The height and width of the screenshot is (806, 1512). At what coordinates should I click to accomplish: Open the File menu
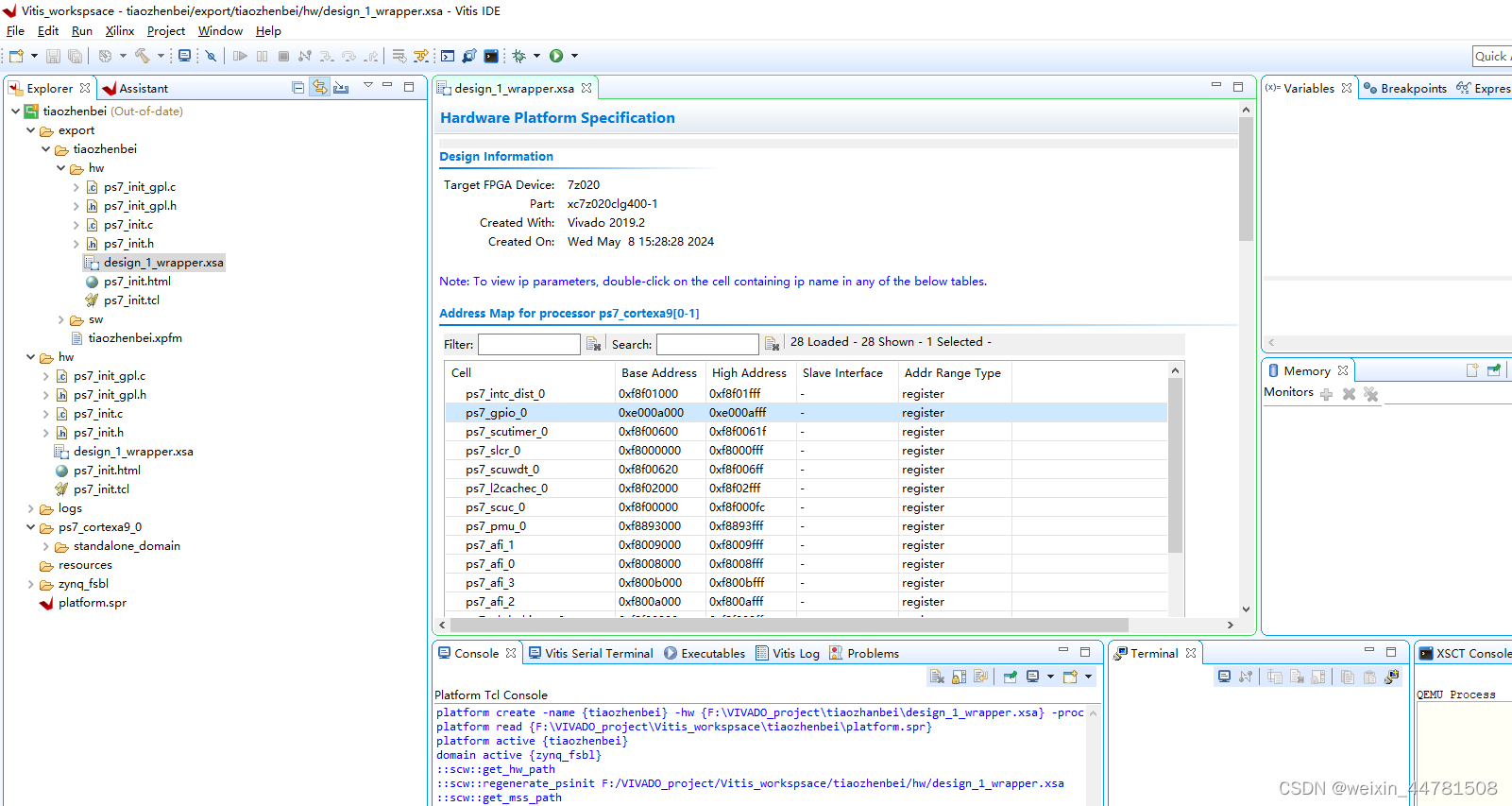click(x=15, y=31)
